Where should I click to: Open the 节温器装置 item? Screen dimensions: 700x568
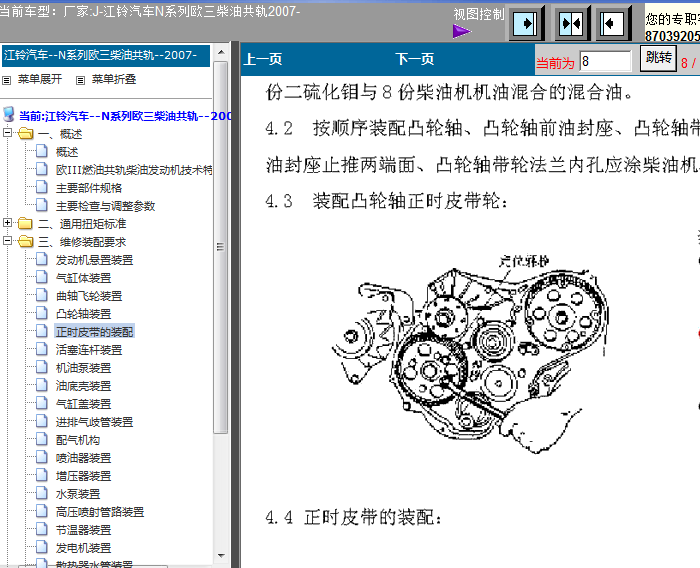coord(83,530)
